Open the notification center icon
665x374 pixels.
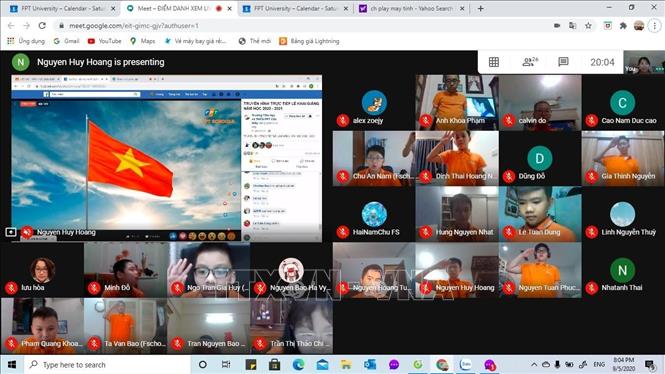pyautogui.click(x=650, y=365)
